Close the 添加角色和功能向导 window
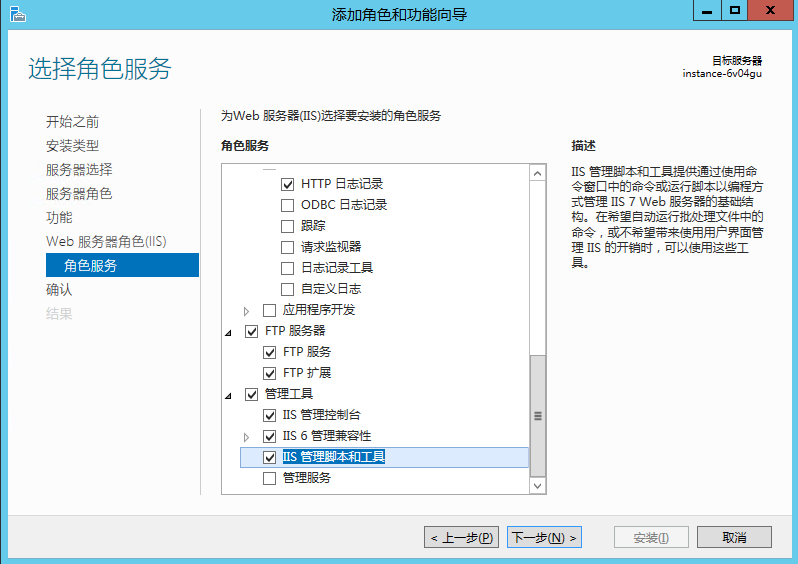This screenshot has width=798, height=564. pos(770,10)
